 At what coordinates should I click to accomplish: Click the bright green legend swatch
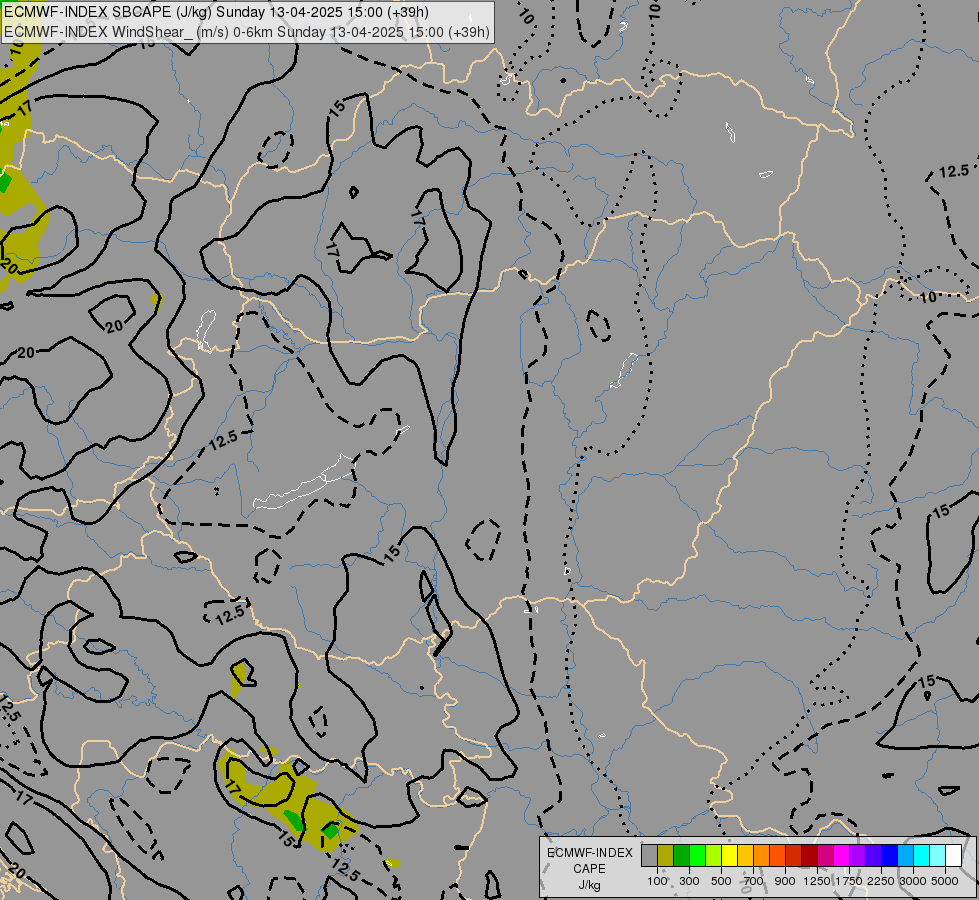697,856
